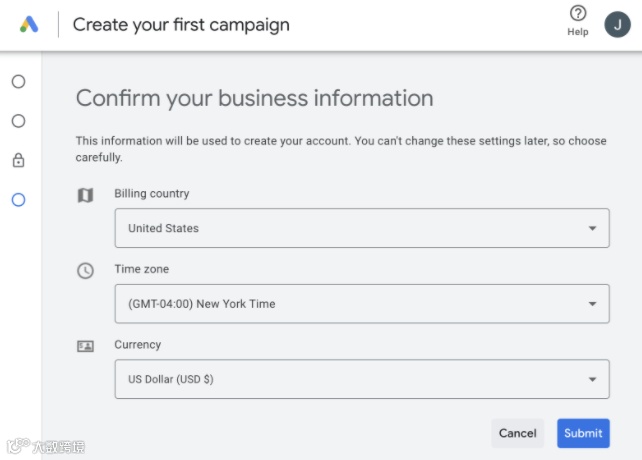Select the first step circle in sidebar
The image size is (642, 460).
click(x=18, y=82)
